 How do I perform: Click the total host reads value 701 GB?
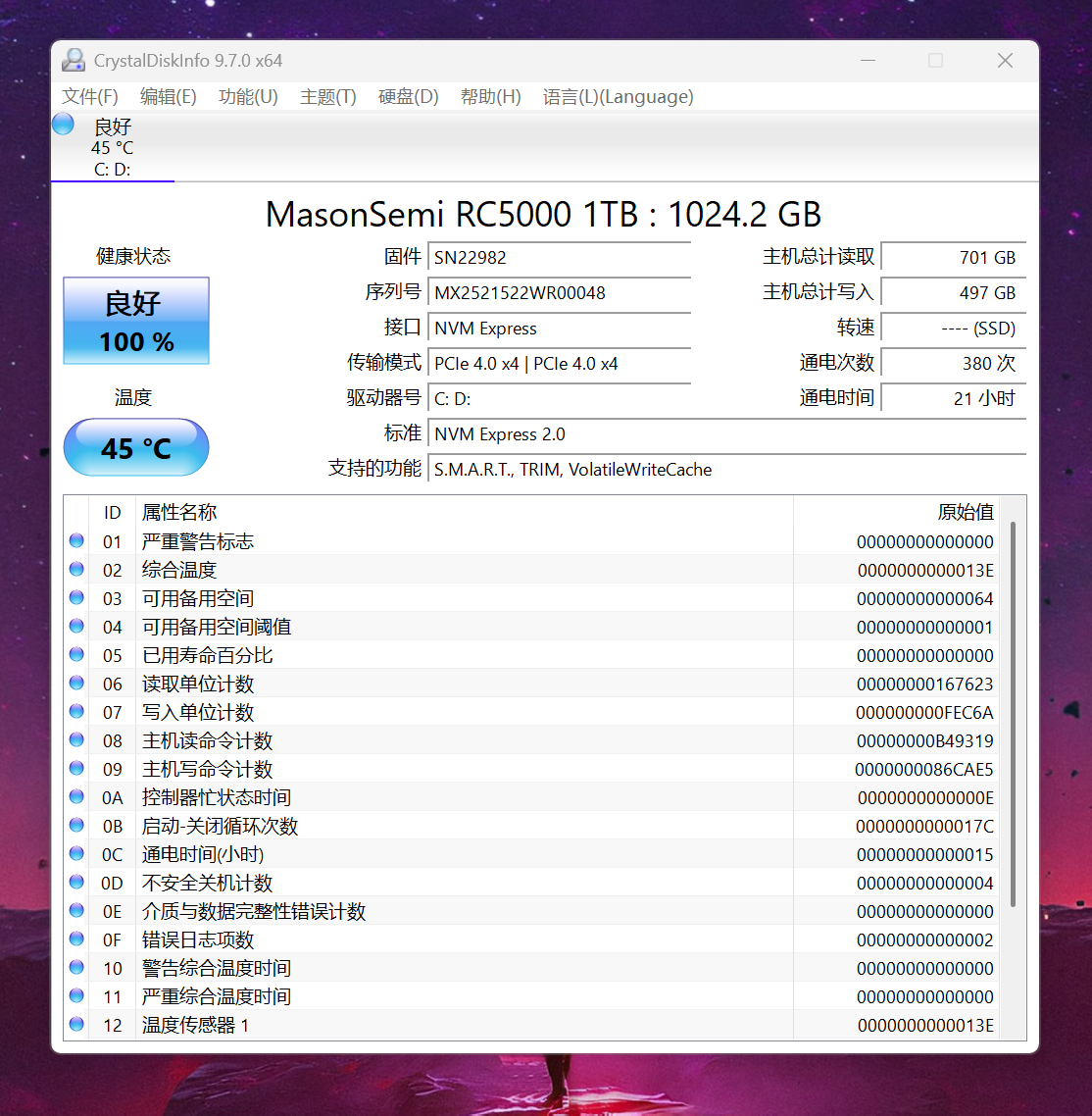tap(953, 258)
